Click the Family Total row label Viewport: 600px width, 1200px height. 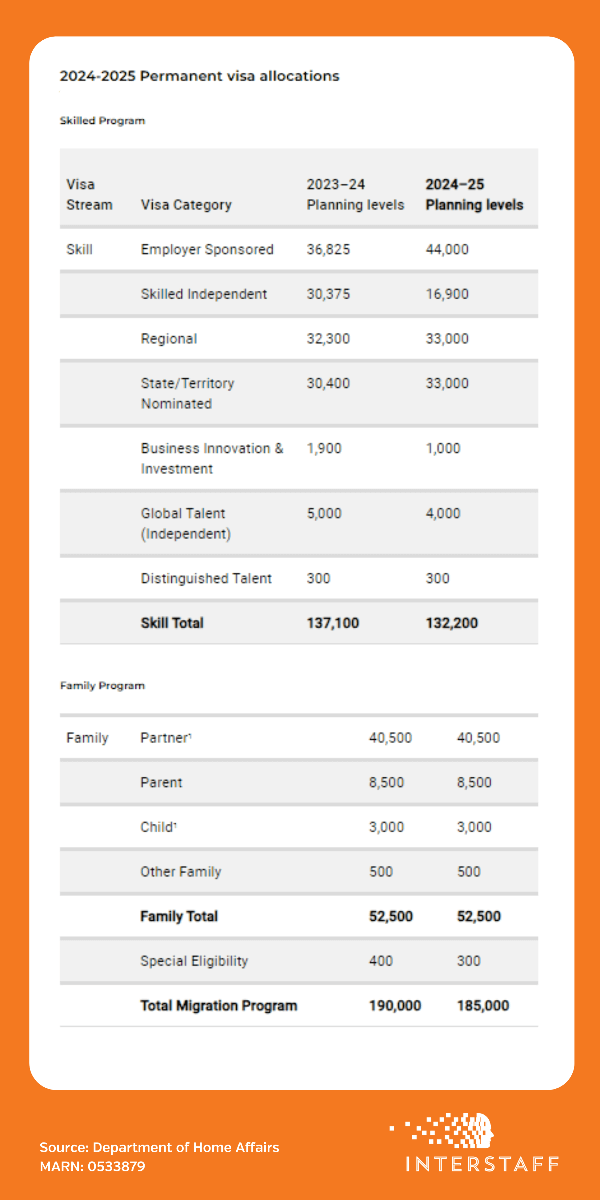pos(179,916)
